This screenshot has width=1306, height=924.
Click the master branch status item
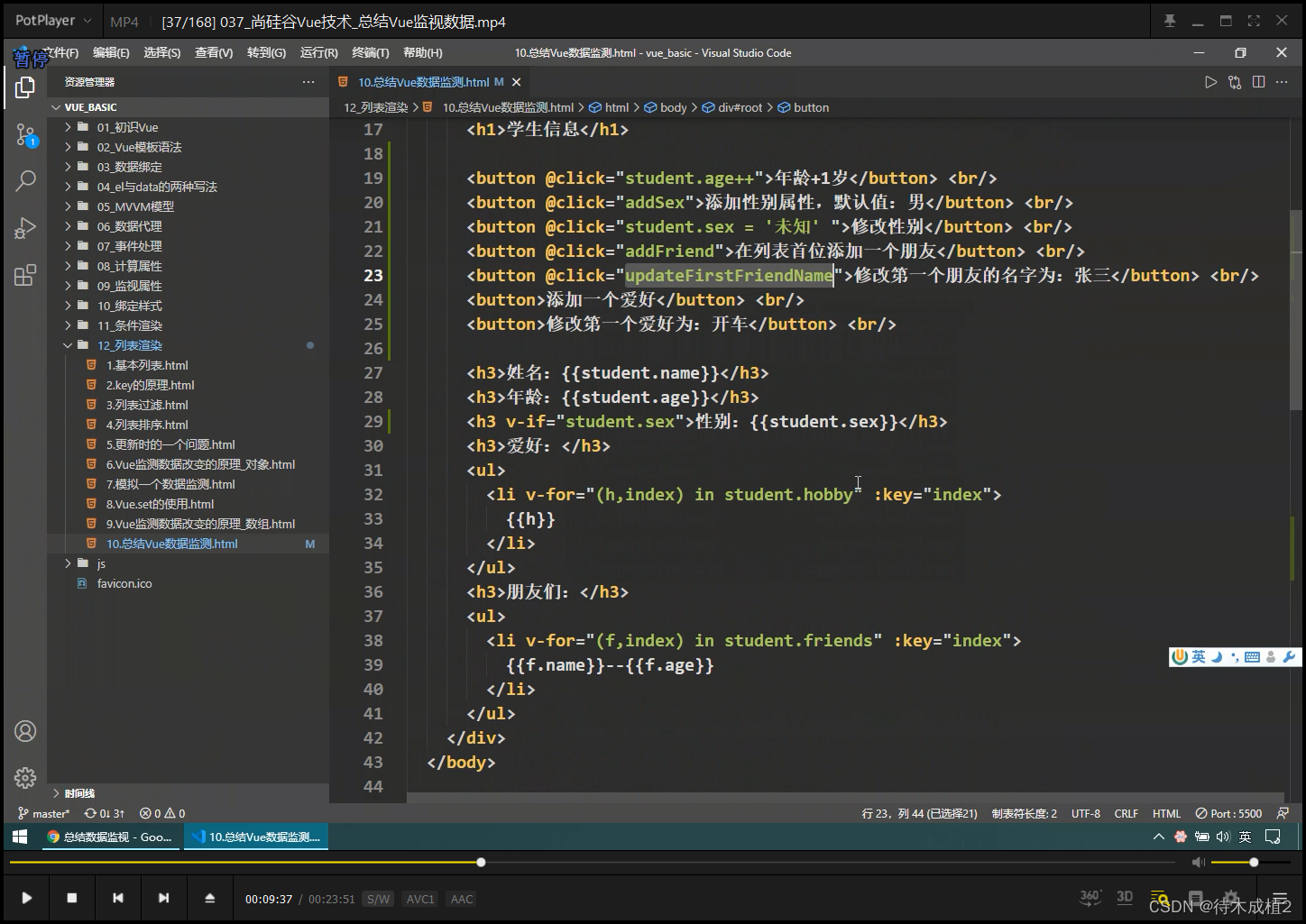click(x=43, y=813)
